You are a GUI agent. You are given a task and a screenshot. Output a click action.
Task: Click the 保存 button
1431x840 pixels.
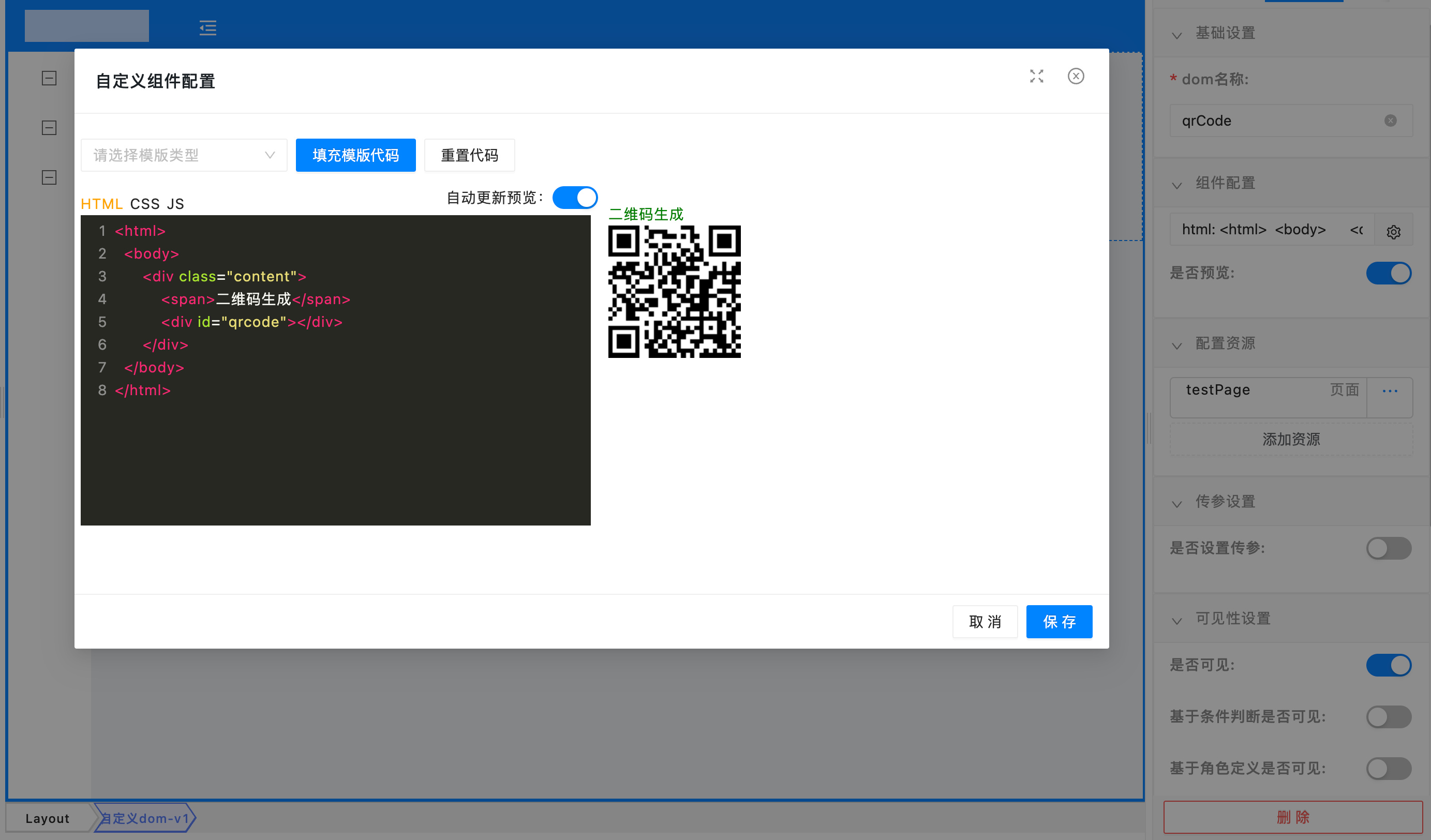pyautogui.click(x=1059, y=622)
